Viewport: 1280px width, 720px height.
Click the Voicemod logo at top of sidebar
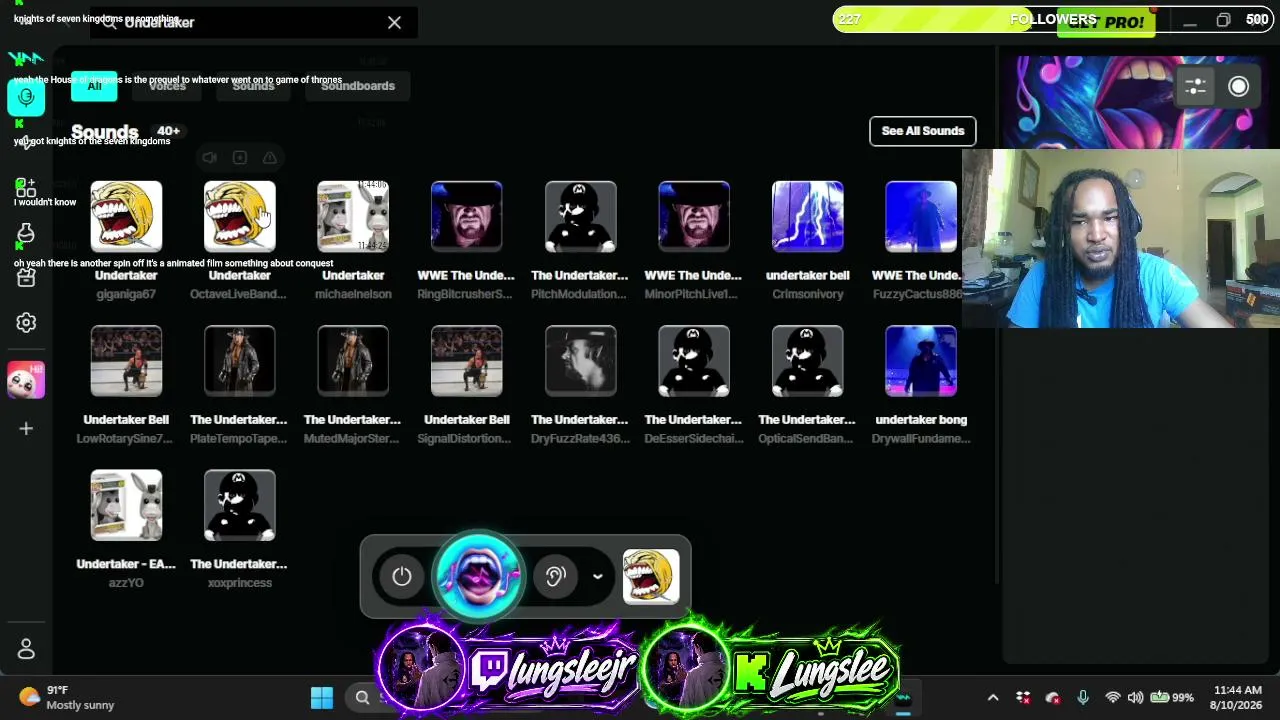(x=26, y=59)
